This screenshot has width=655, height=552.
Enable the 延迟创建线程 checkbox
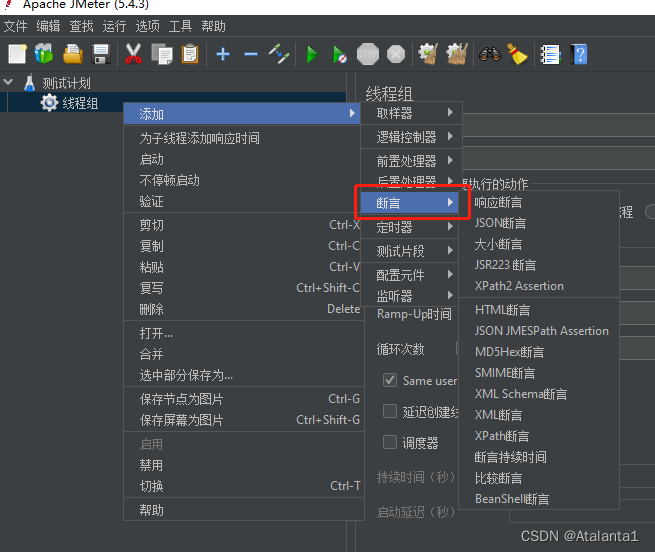390,411
